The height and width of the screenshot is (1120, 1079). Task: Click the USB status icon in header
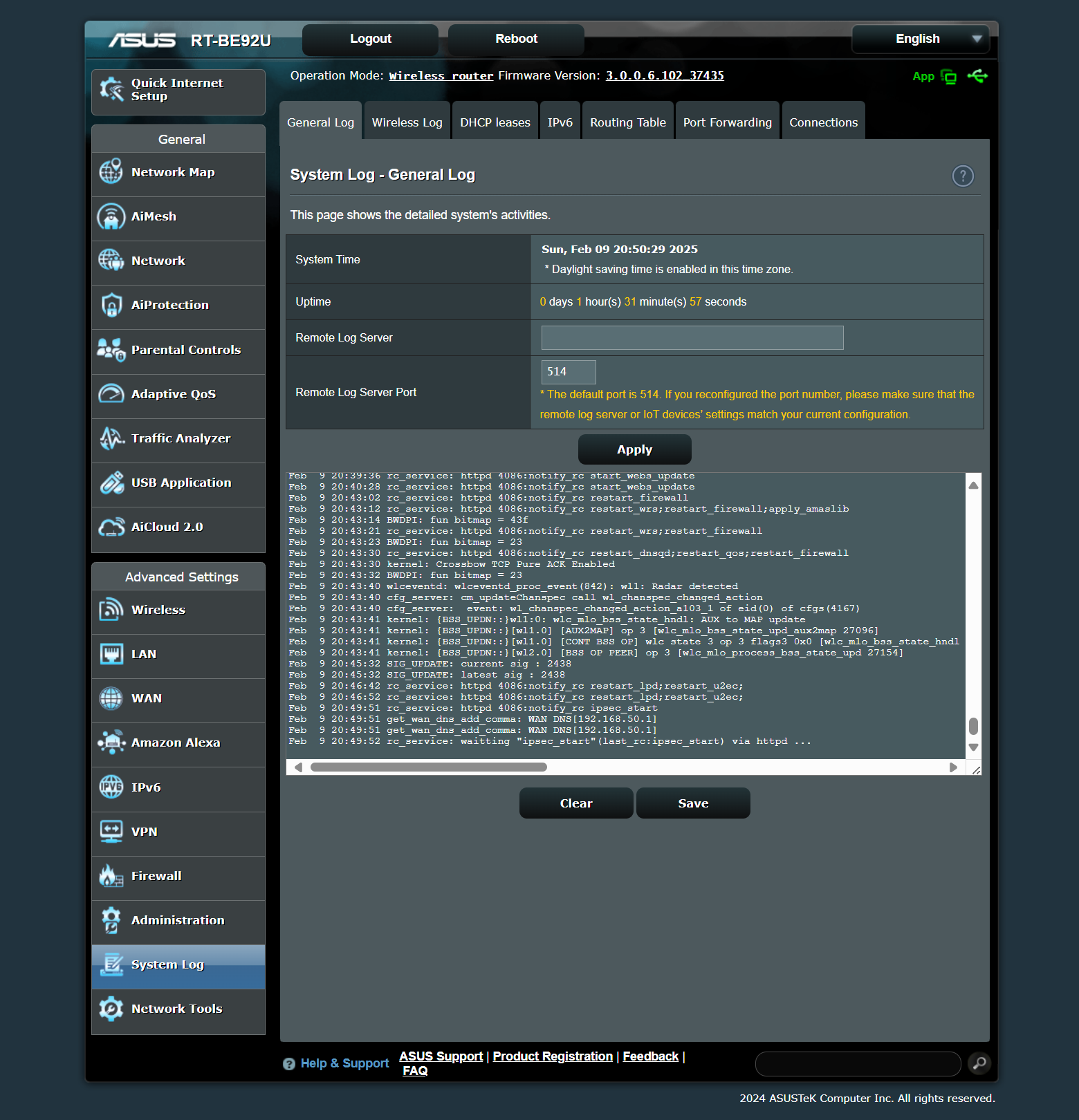(x=977, y=76)
